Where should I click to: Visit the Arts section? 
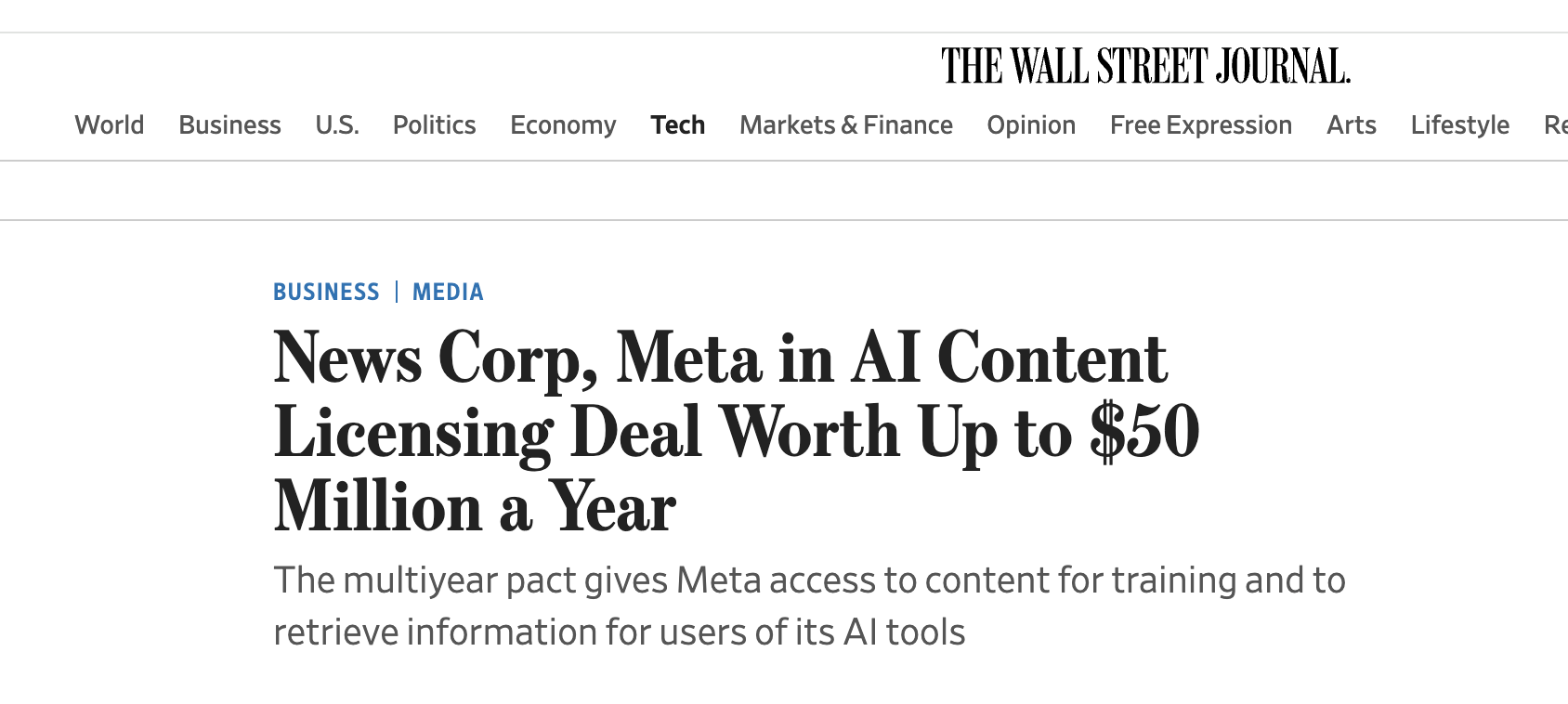[x=1352, y=124]
